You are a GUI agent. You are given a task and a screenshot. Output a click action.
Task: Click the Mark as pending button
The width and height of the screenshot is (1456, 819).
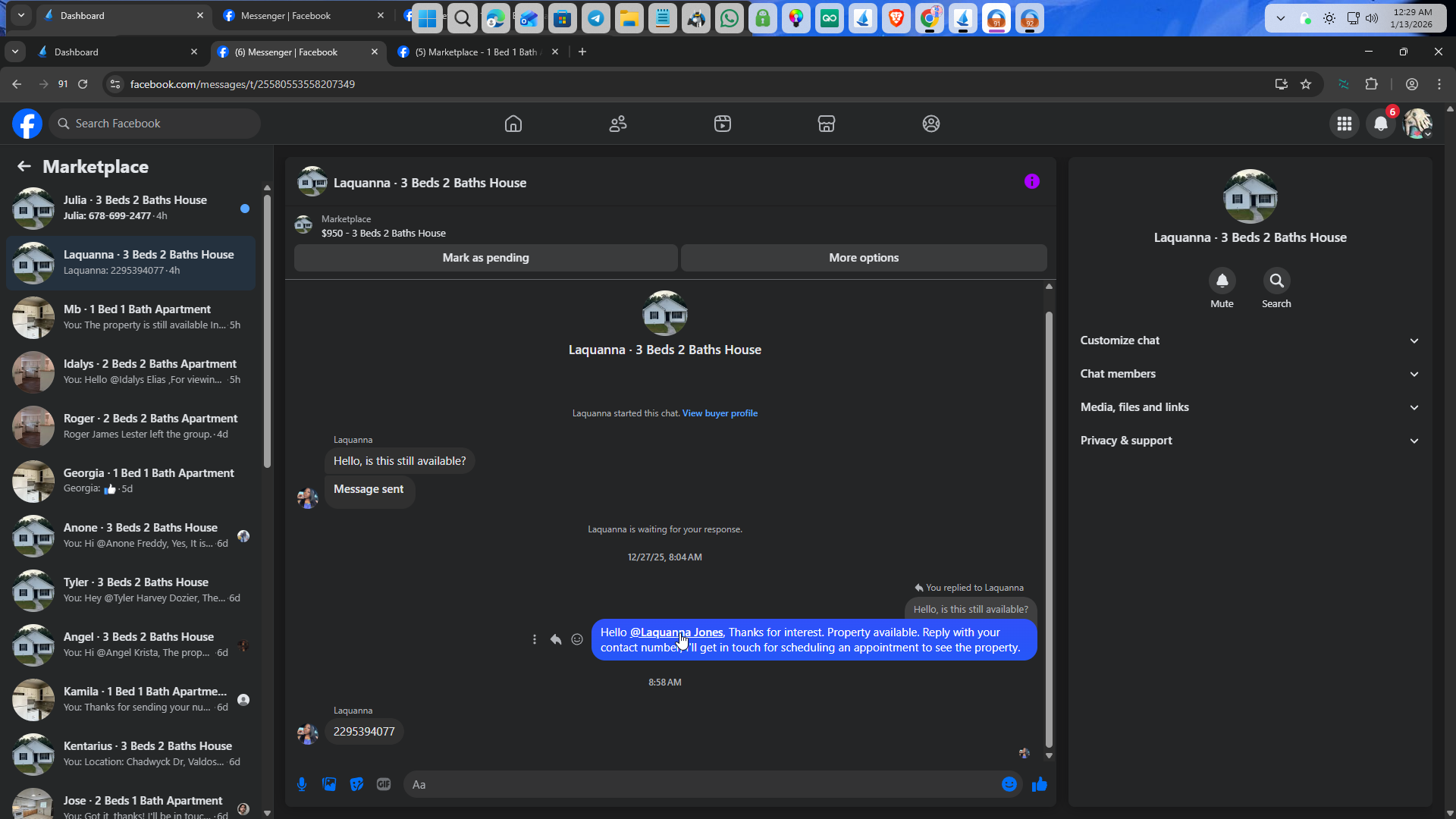pos(485,258)
